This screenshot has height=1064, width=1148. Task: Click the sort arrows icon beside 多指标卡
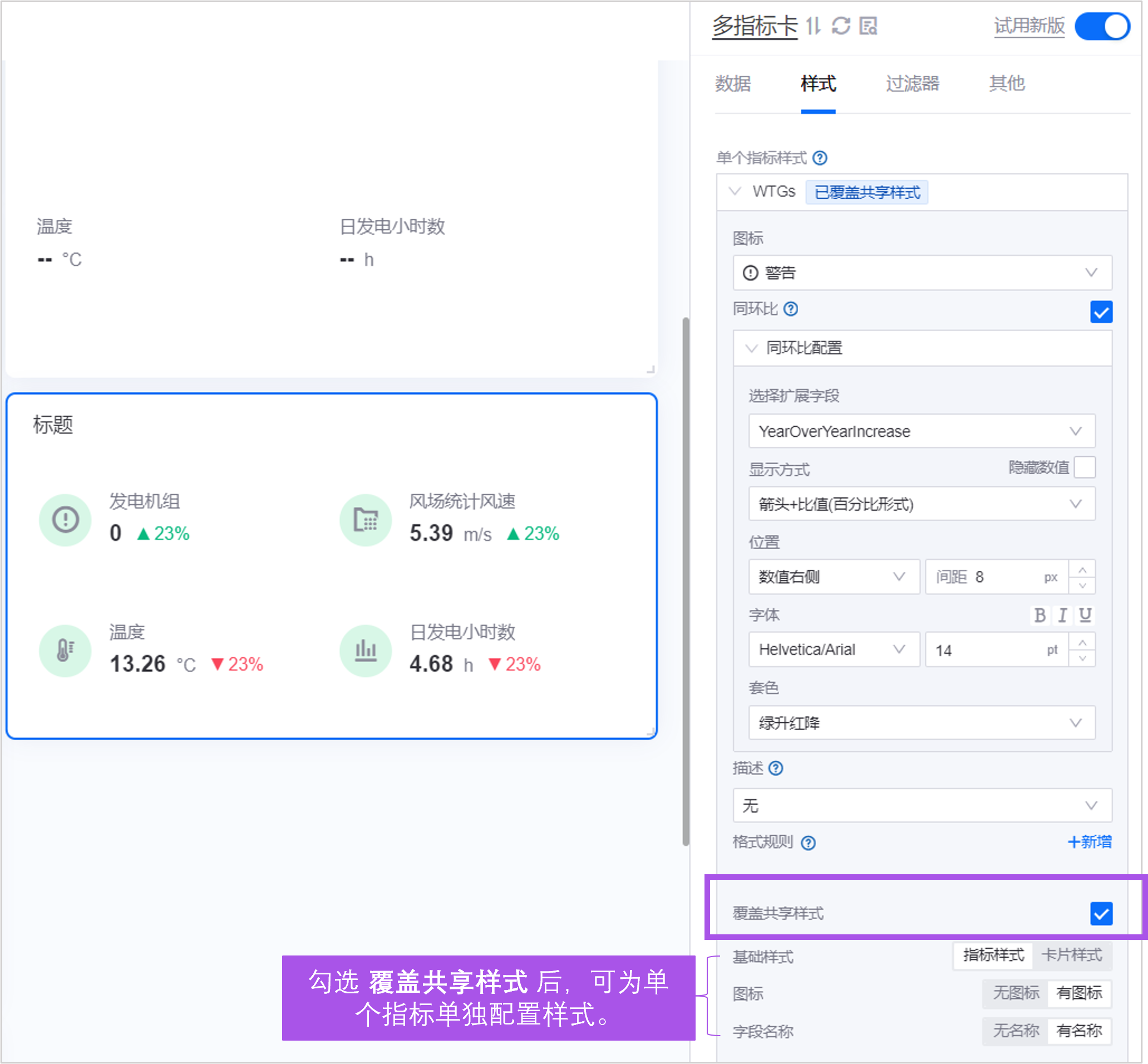[x=813, y=26]
